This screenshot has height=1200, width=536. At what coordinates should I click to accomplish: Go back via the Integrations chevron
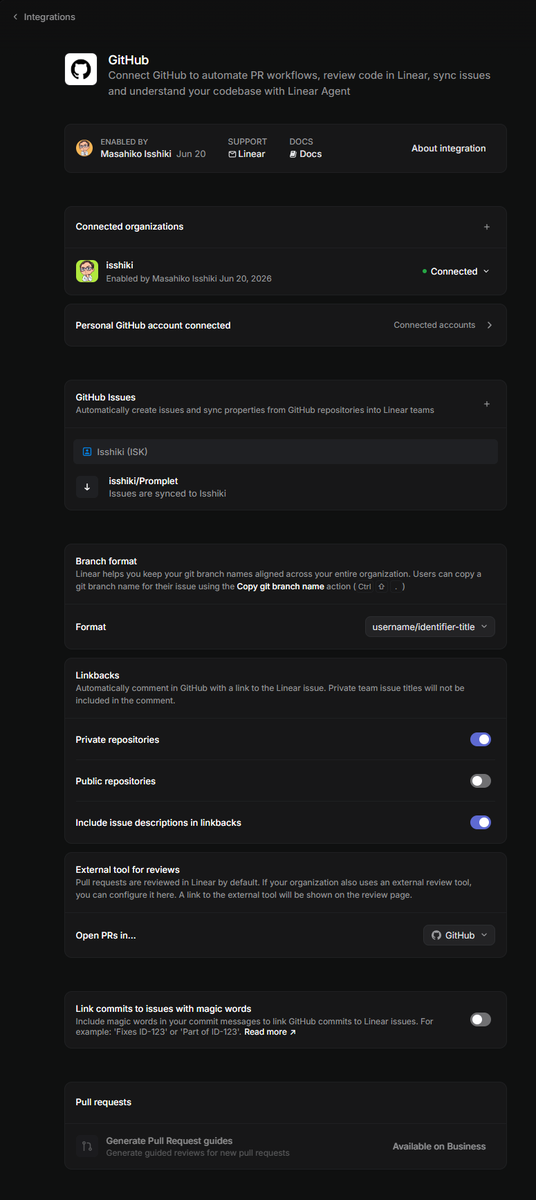[x=15, y=17]
